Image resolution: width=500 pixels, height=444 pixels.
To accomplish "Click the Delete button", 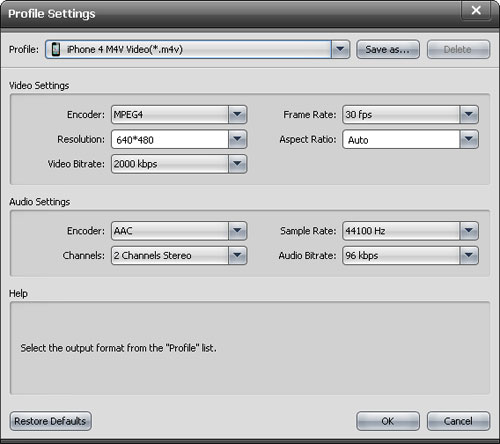I will click(458, 49).
